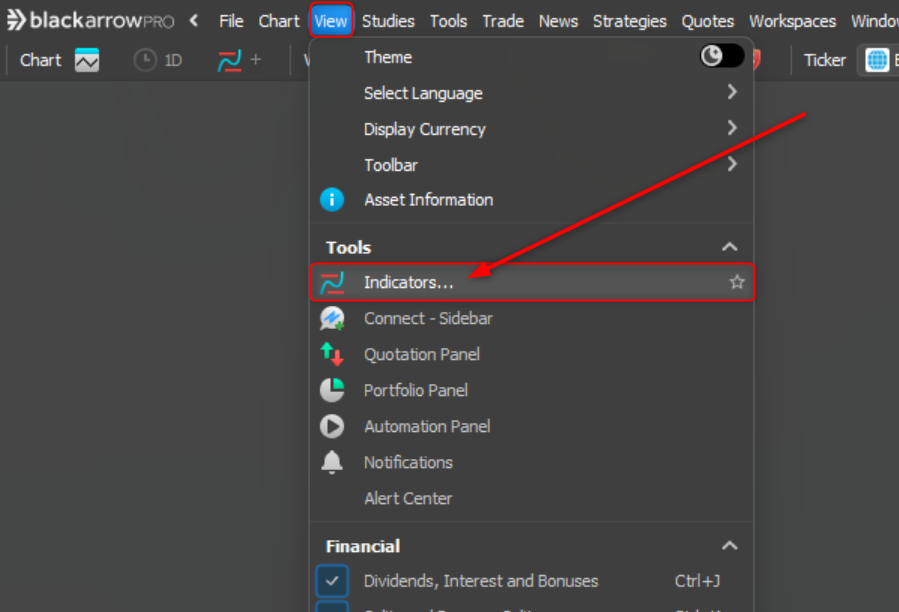
Task: Choose the Toolbar menu entry
Action: click(531, 165)
